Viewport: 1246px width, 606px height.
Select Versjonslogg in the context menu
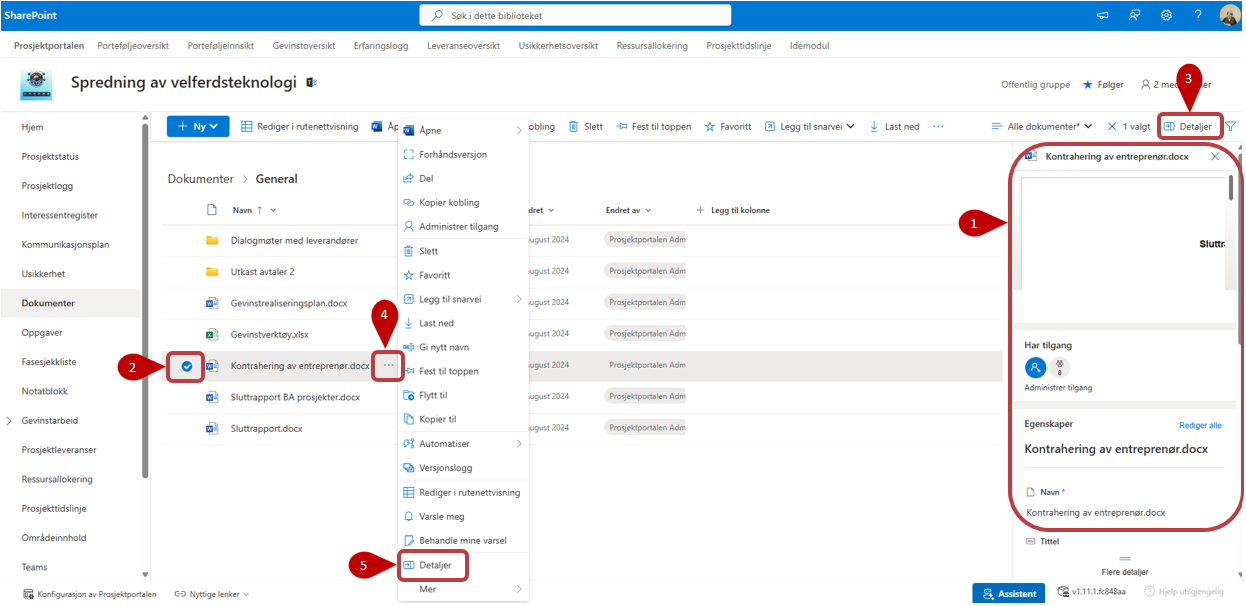pos(445,467)
